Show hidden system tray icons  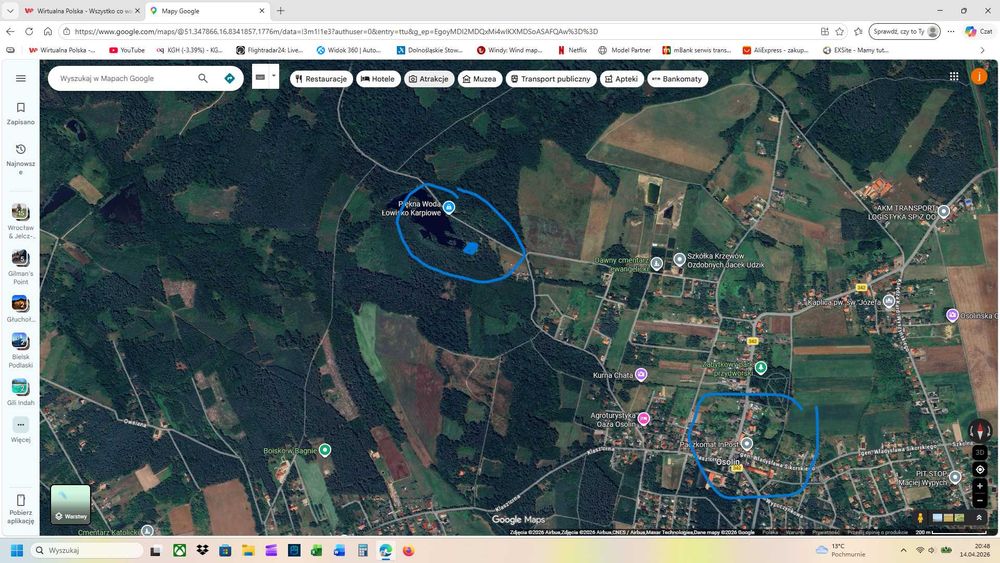[903, 550]
